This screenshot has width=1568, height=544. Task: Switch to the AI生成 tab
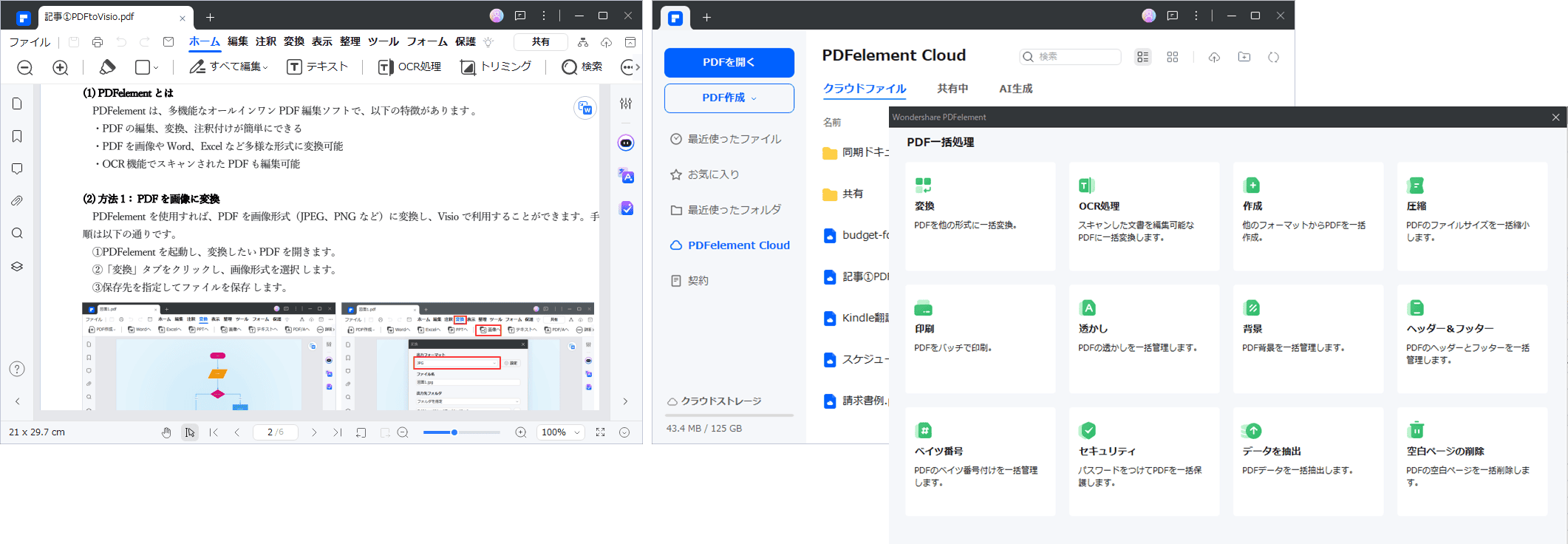pyautogui.click(x=1016, y=89)
